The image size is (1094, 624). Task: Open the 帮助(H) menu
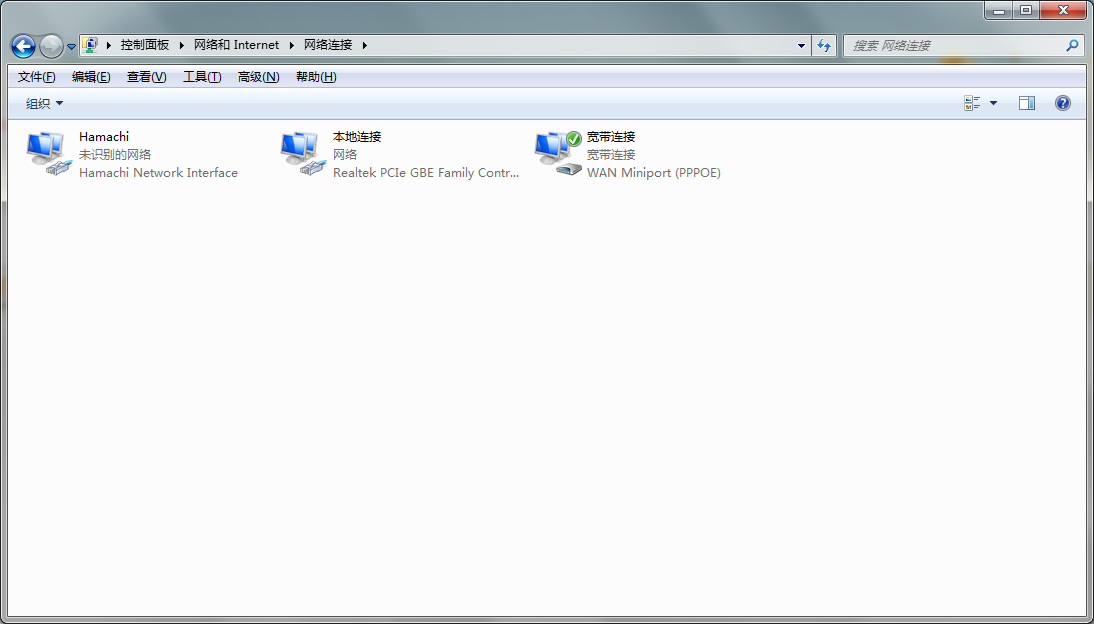[x=316, y=77]
